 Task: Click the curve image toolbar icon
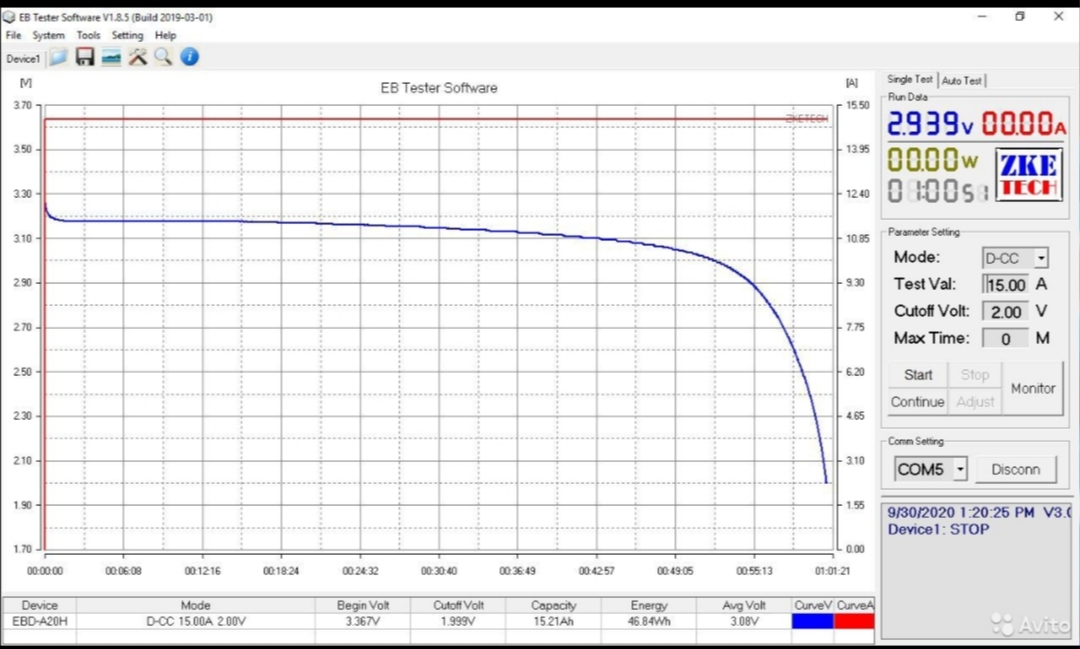(x=111, y=57)
